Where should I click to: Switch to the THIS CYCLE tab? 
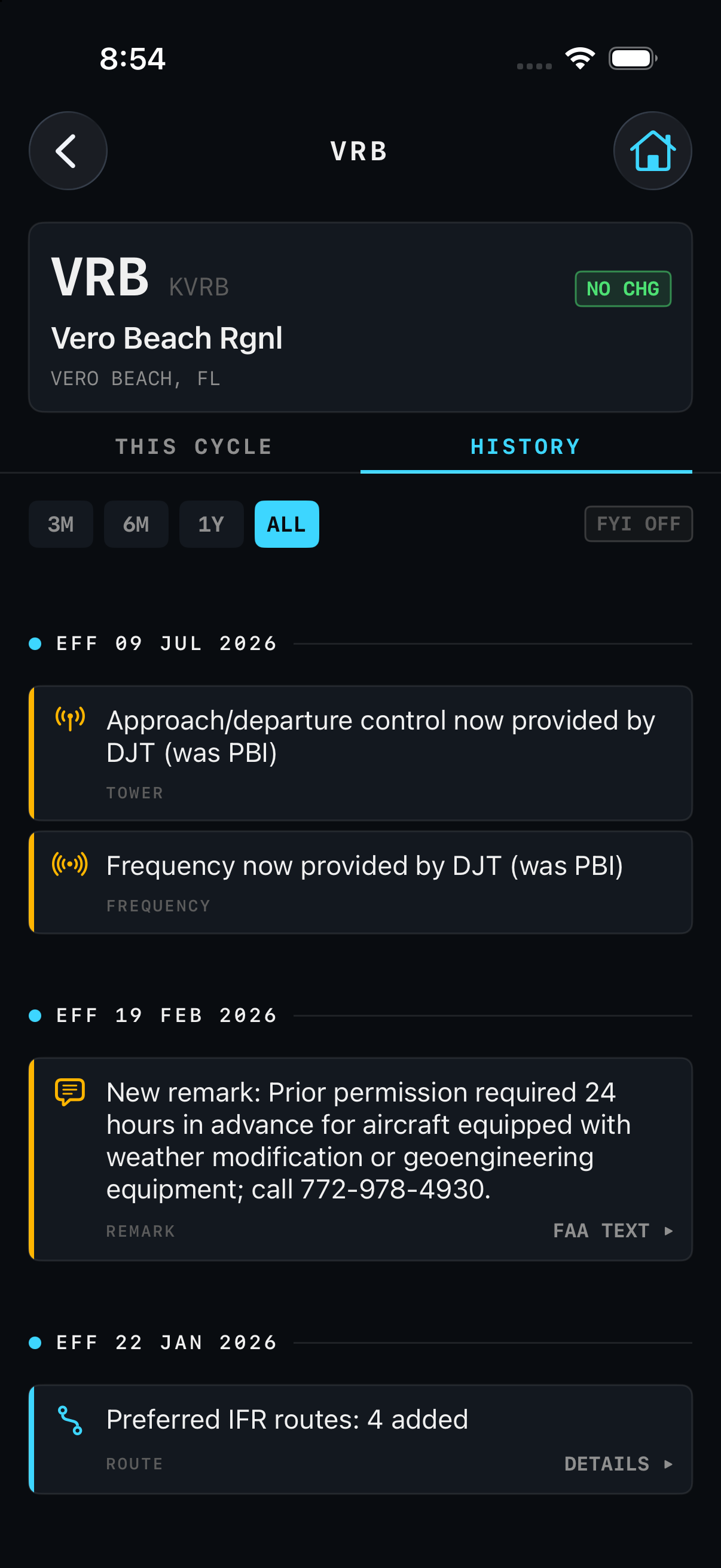click(194, 447)
